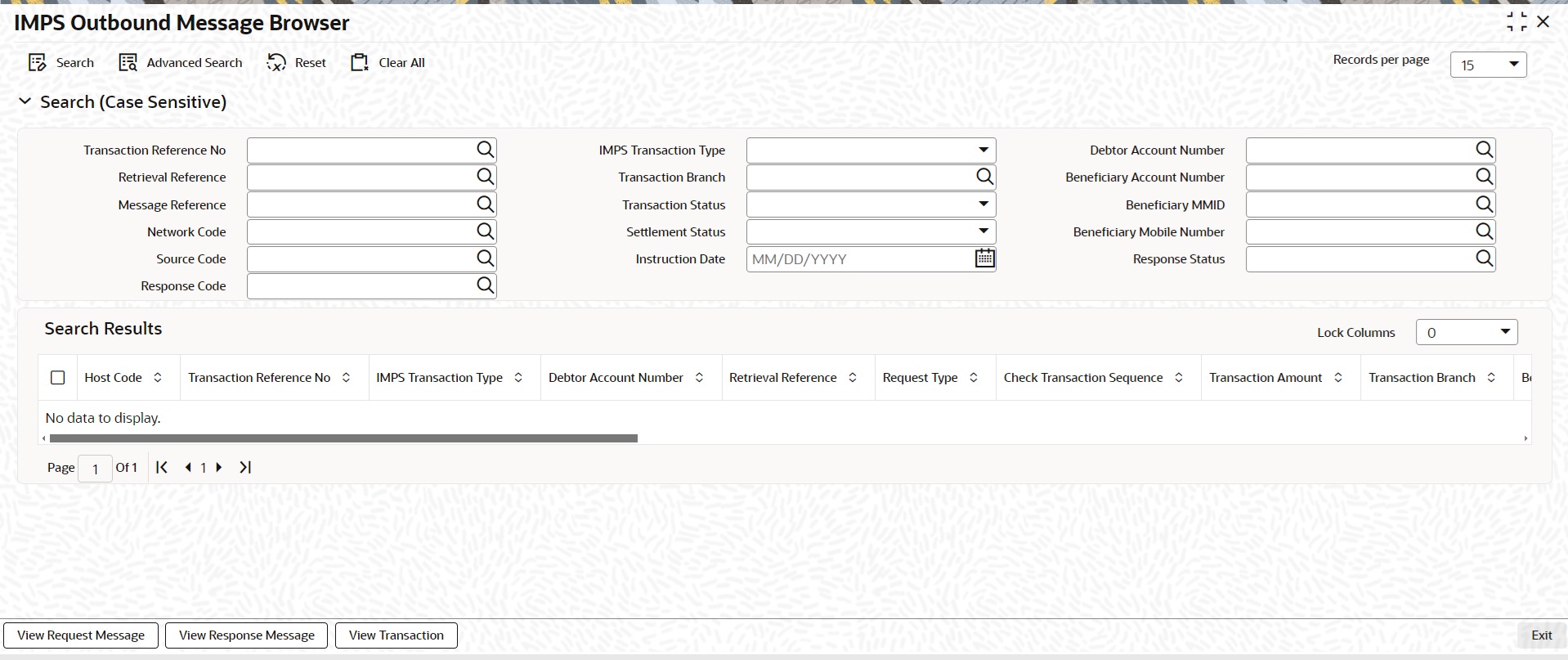Click View Transaction button

coord(396,635)
